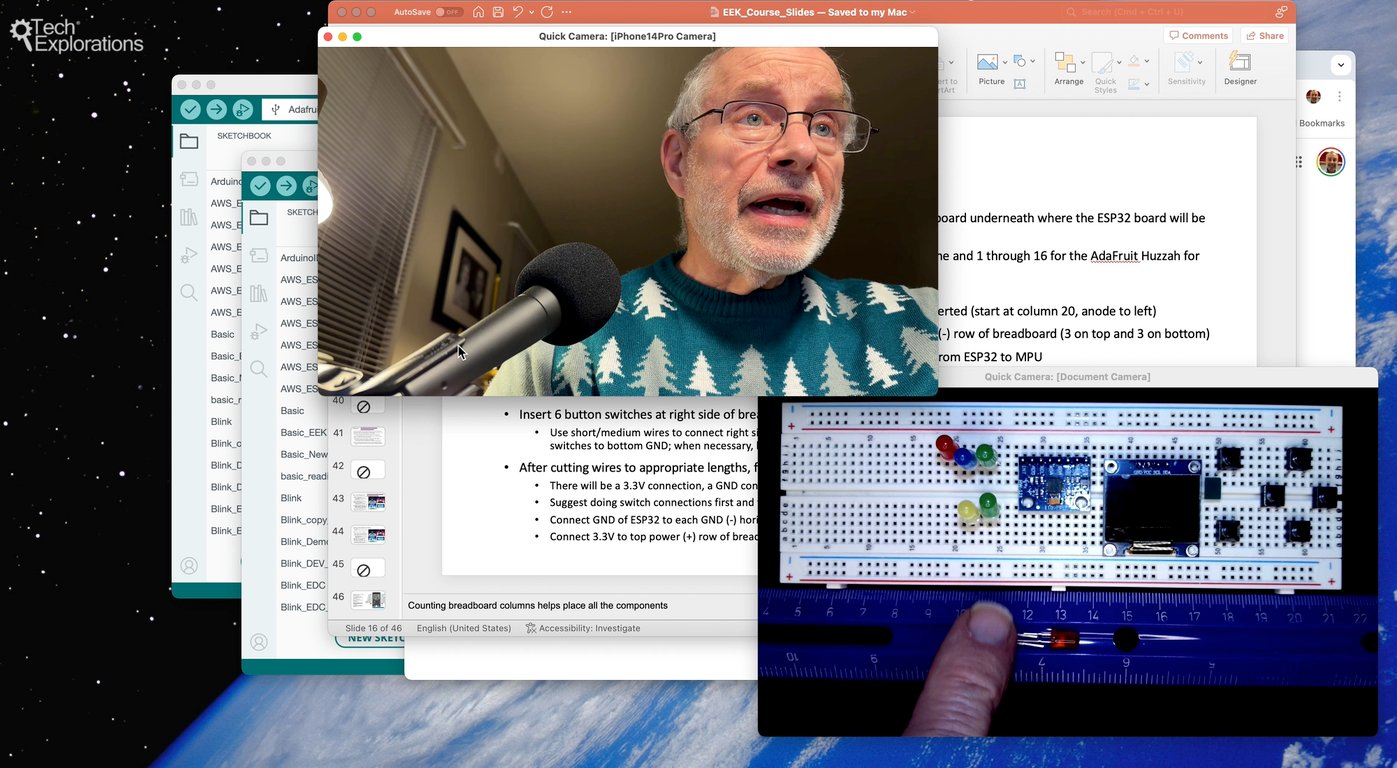
Task: Click account icon in front Arduino sidebar
Action: point(259,642)
